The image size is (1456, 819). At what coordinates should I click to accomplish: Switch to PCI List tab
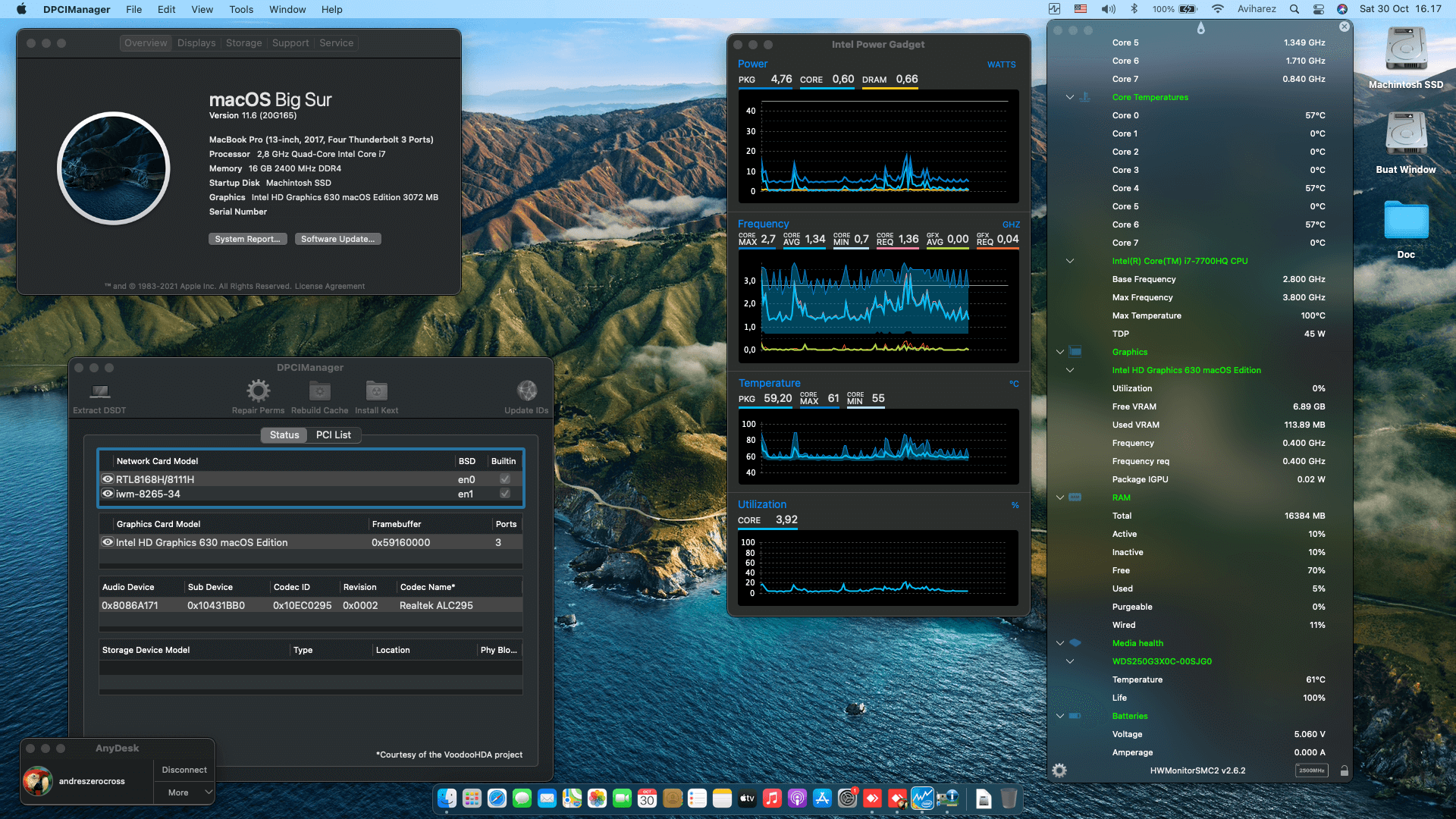click(333, 435)
